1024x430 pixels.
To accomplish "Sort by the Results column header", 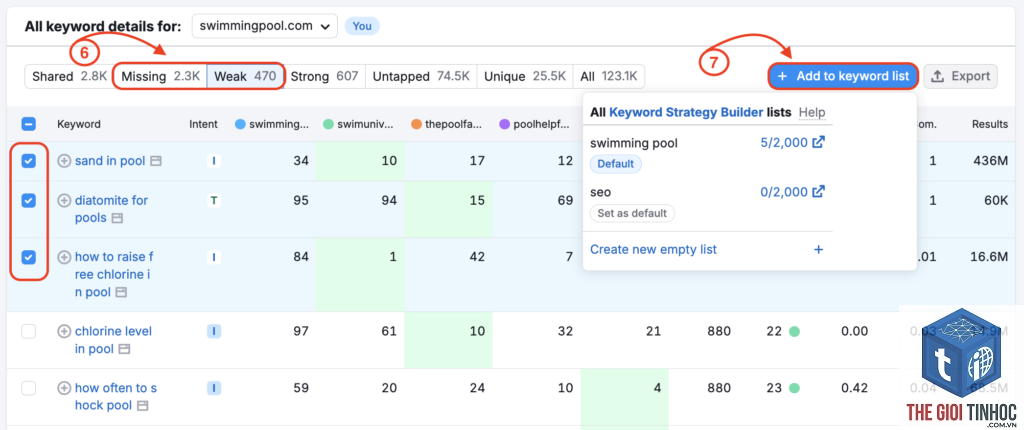I will pos(990,124).
